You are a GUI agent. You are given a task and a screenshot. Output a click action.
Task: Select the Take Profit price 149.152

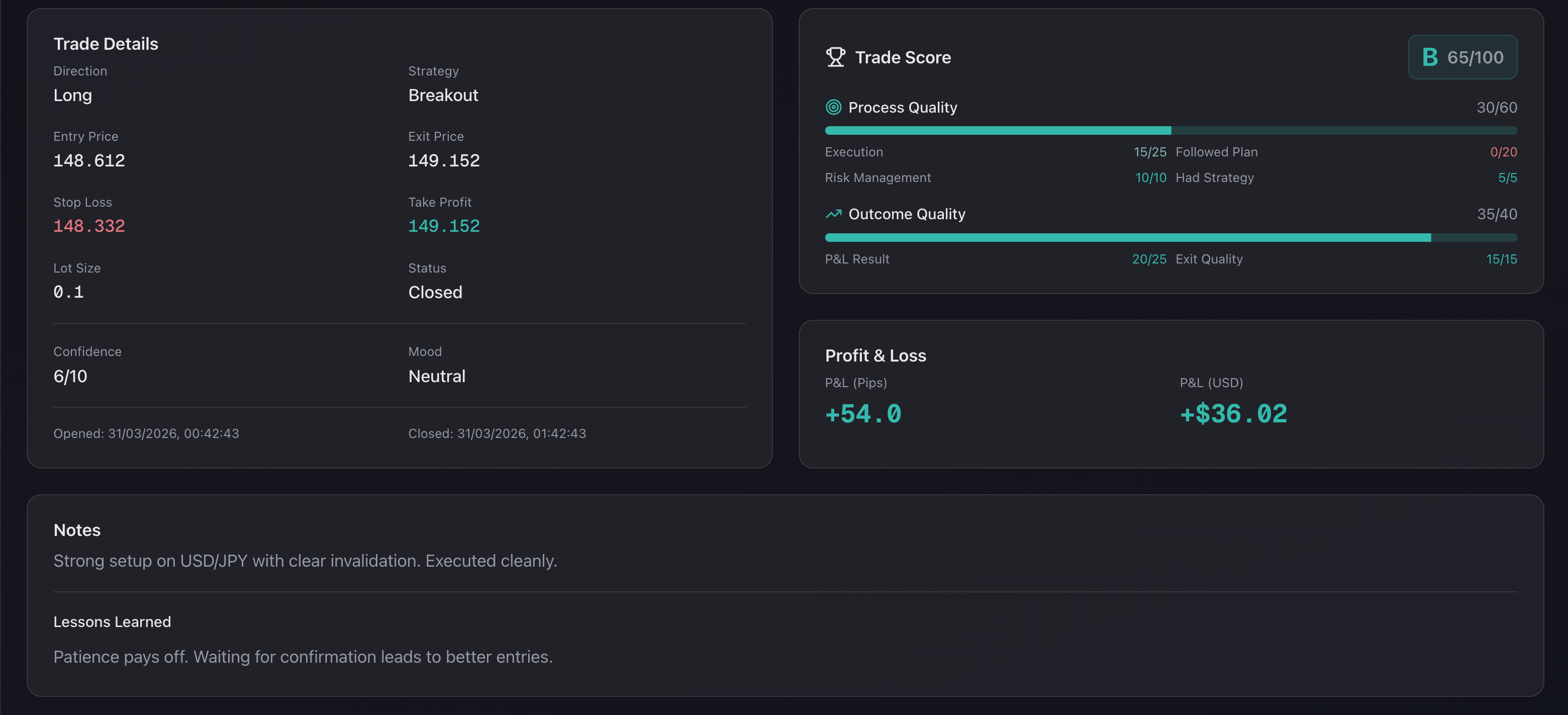tap(444, 225)
